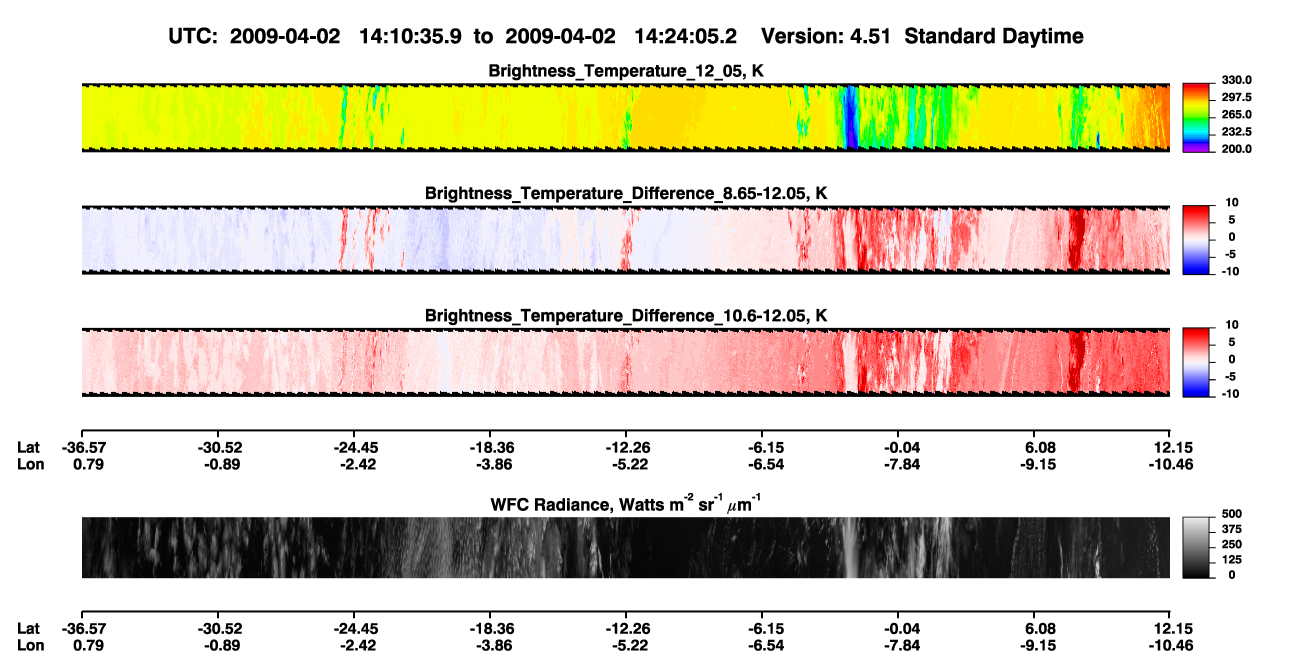Click the 'Lon' row label under 10.6-12.05 panel

click(29, 464)
